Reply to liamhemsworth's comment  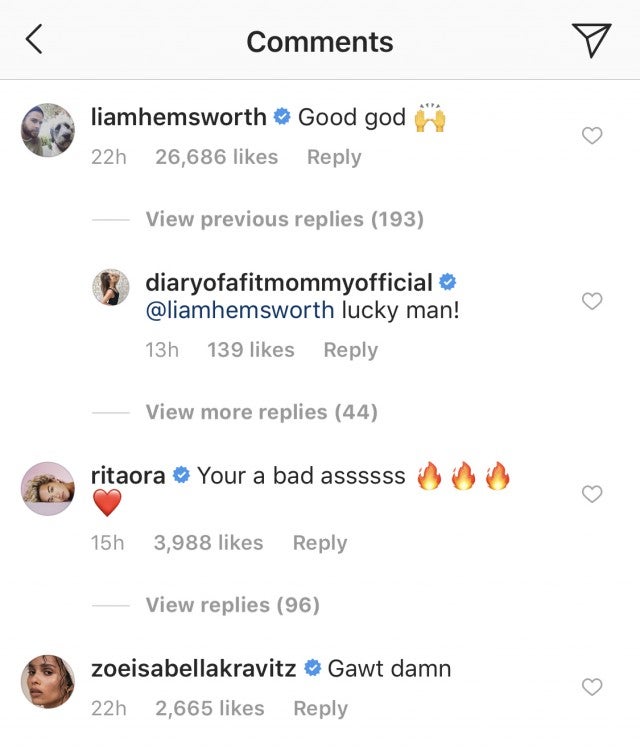click(x=334, y=157)
